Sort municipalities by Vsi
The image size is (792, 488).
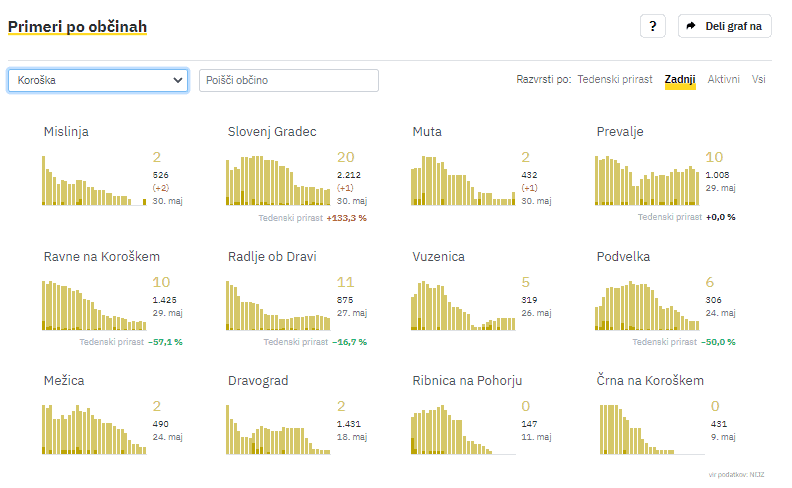pos(759,79)
